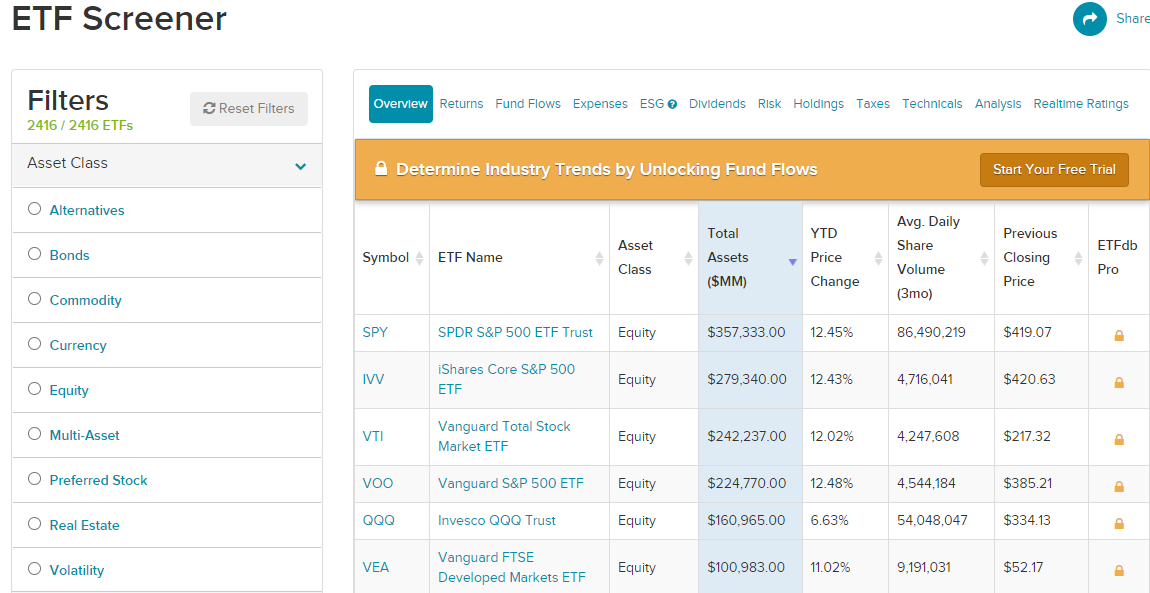Switch to the Holdings tab

818,104
